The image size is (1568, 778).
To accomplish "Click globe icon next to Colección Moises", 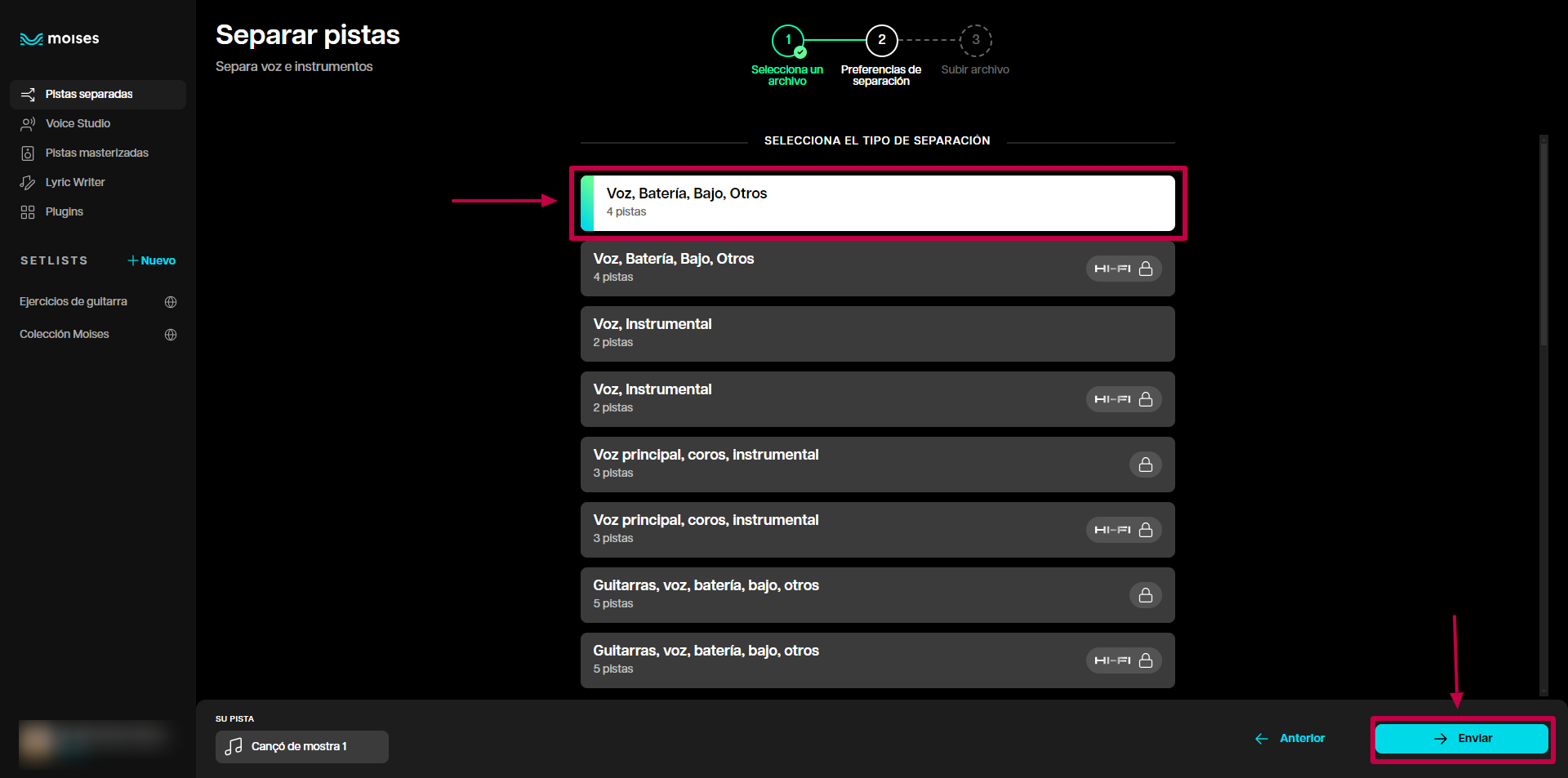I will [x=171, y=335].
